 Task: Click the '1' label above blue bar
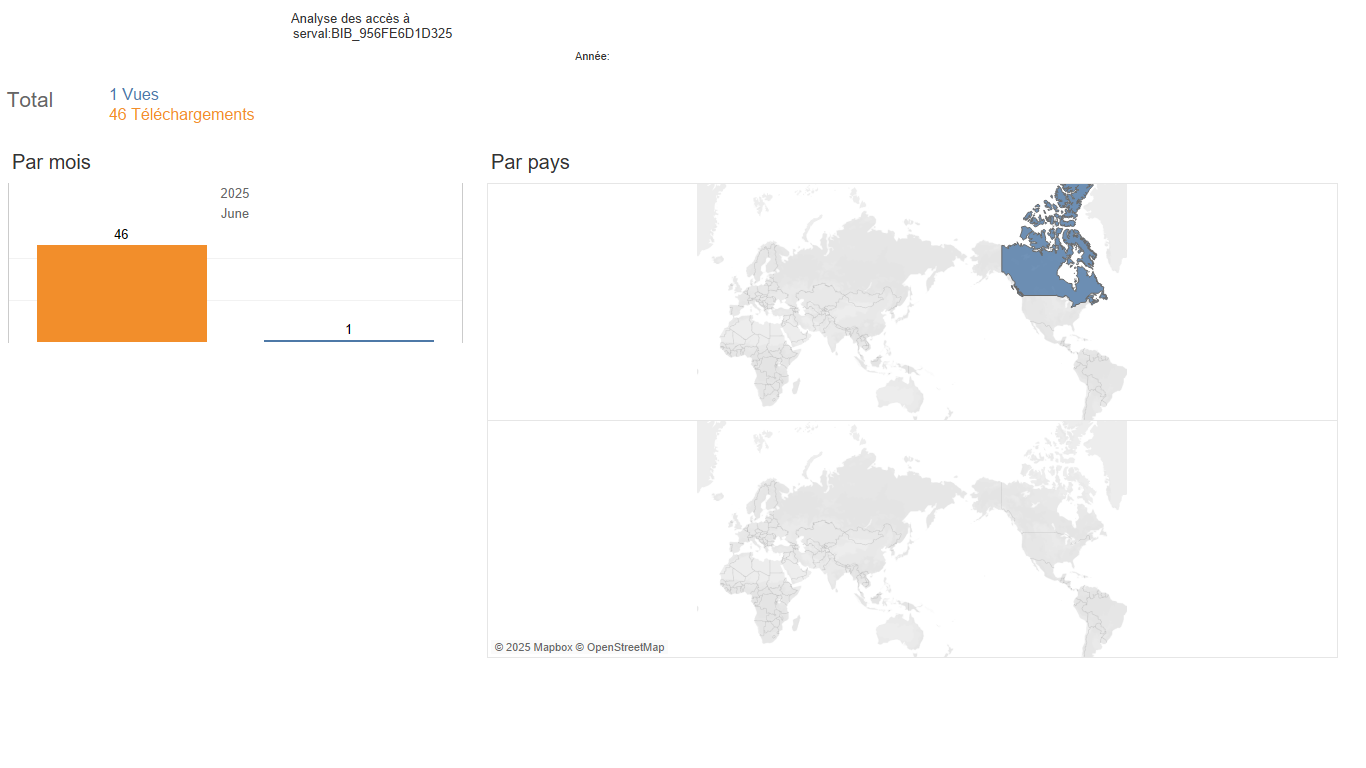click(349, 330)
